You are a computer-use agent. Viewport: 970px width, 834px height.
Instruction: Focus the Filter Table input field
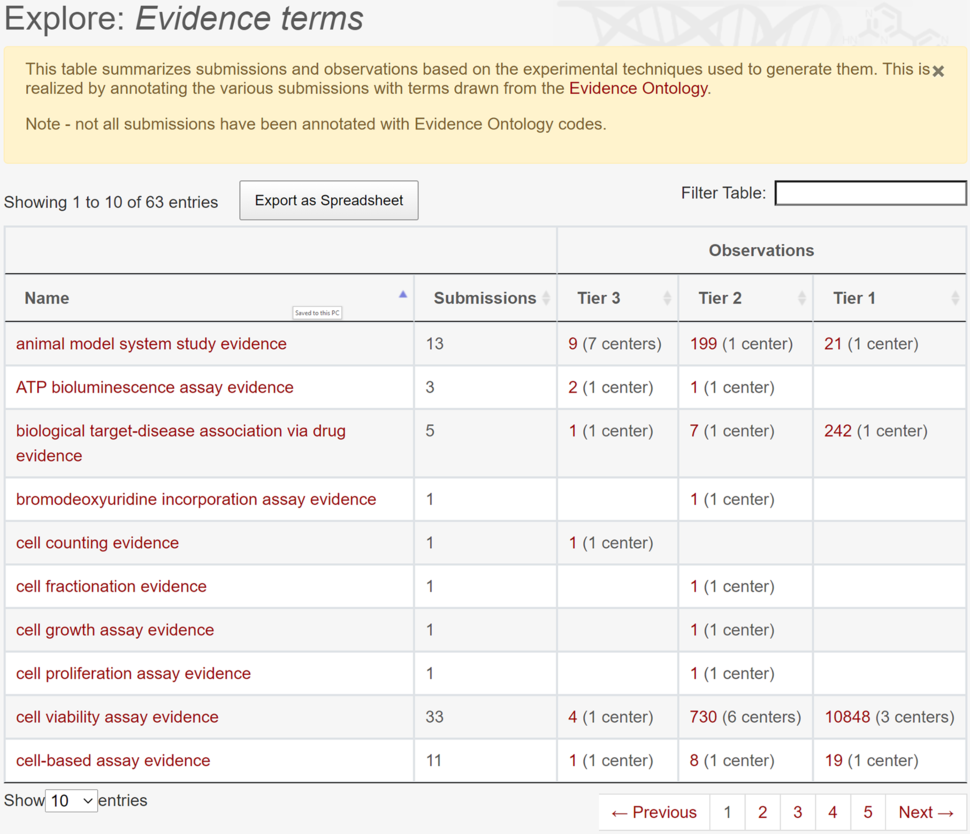tap(870, 193)
